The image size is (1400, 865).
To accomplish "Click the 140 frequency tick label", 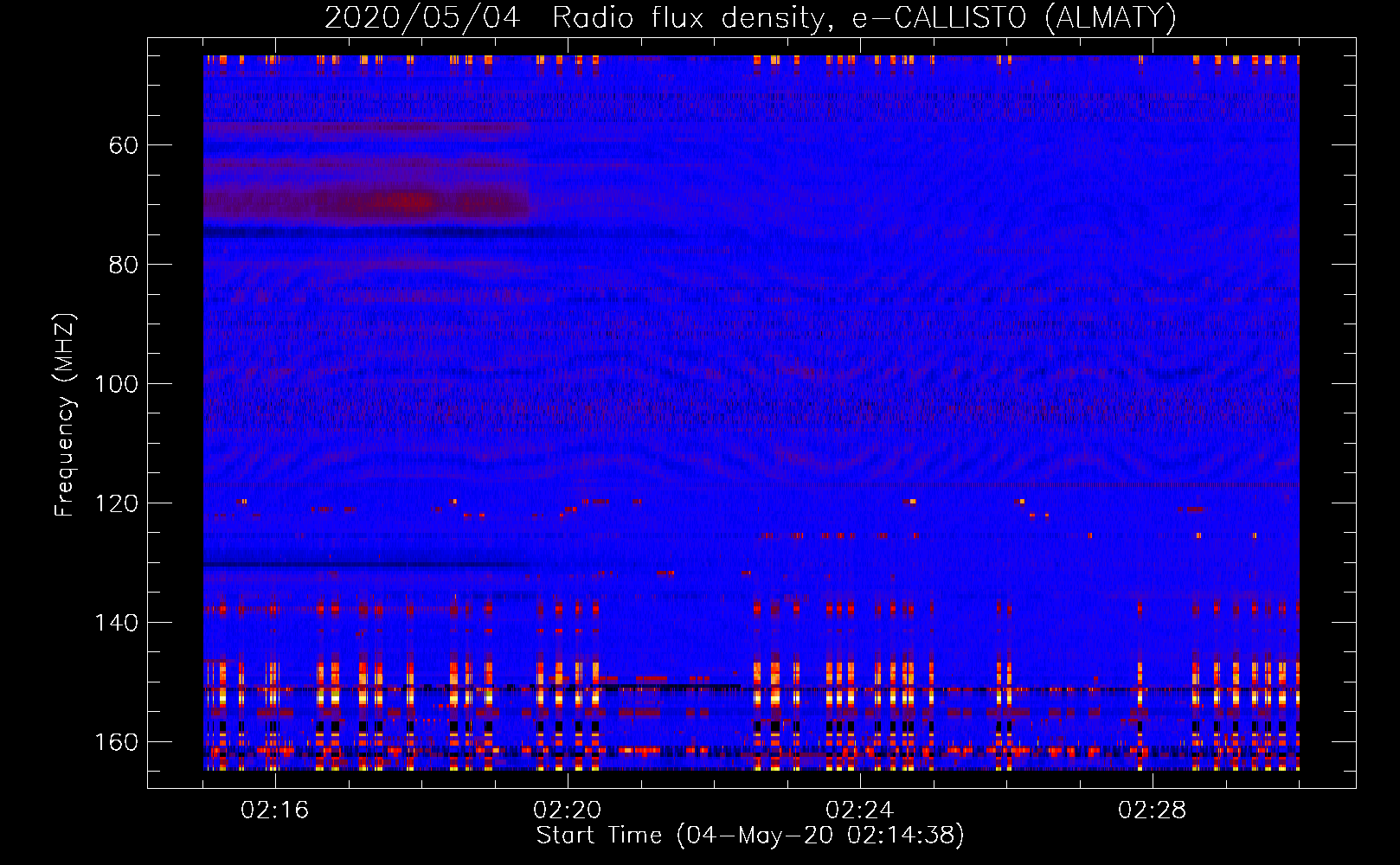I will [116, 623].
